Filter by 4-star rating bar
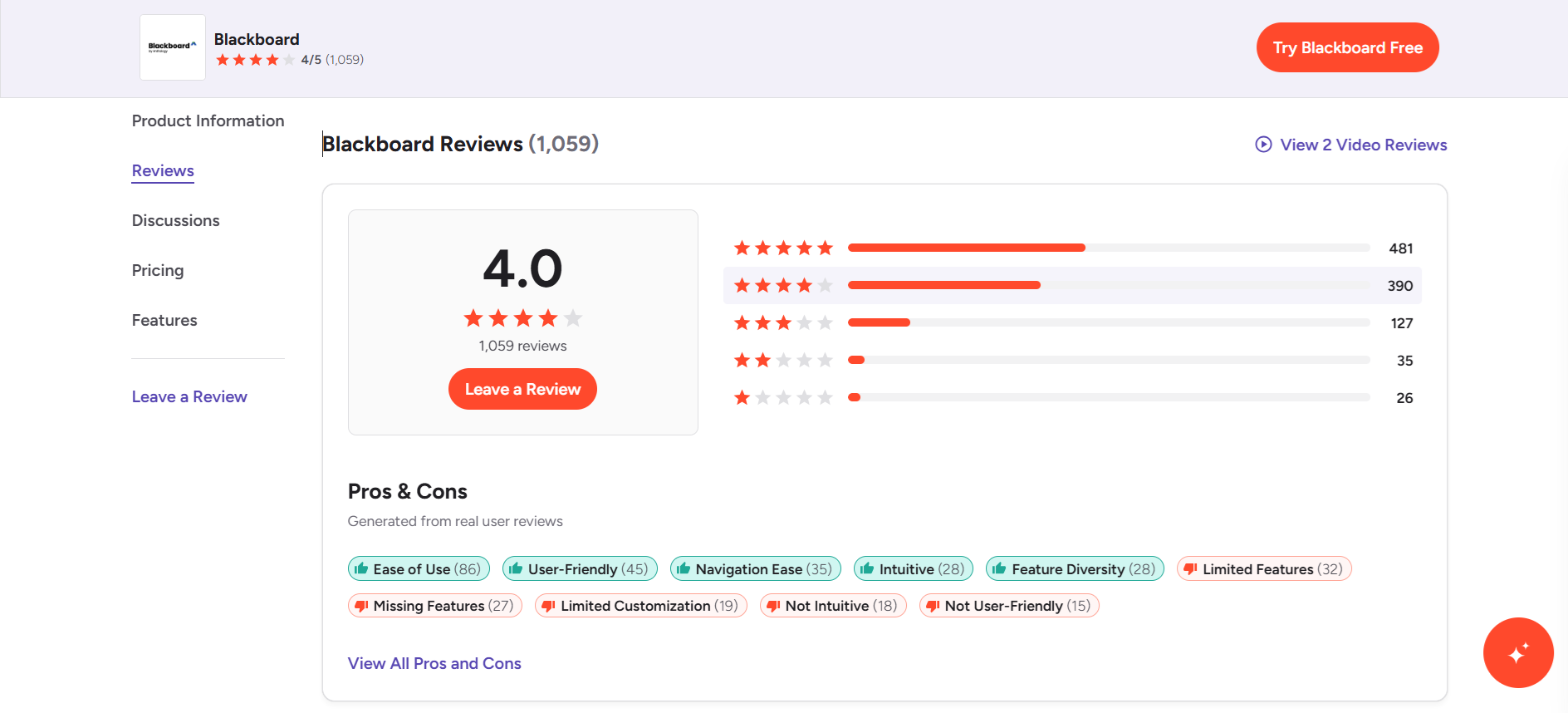Image resolution: width=1568 pixels, height=713 pixels. (x=1109, y=285)
